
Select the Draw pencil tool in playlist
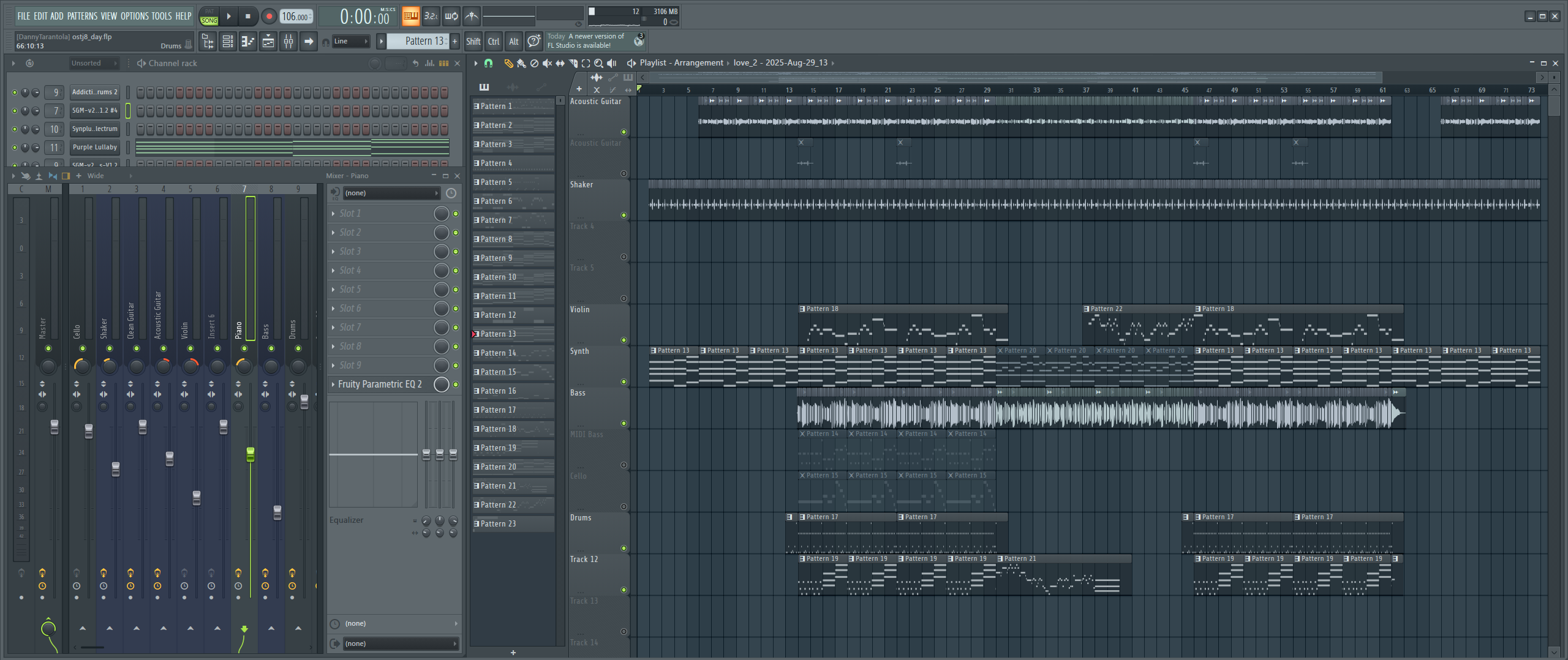click(508, 63)
